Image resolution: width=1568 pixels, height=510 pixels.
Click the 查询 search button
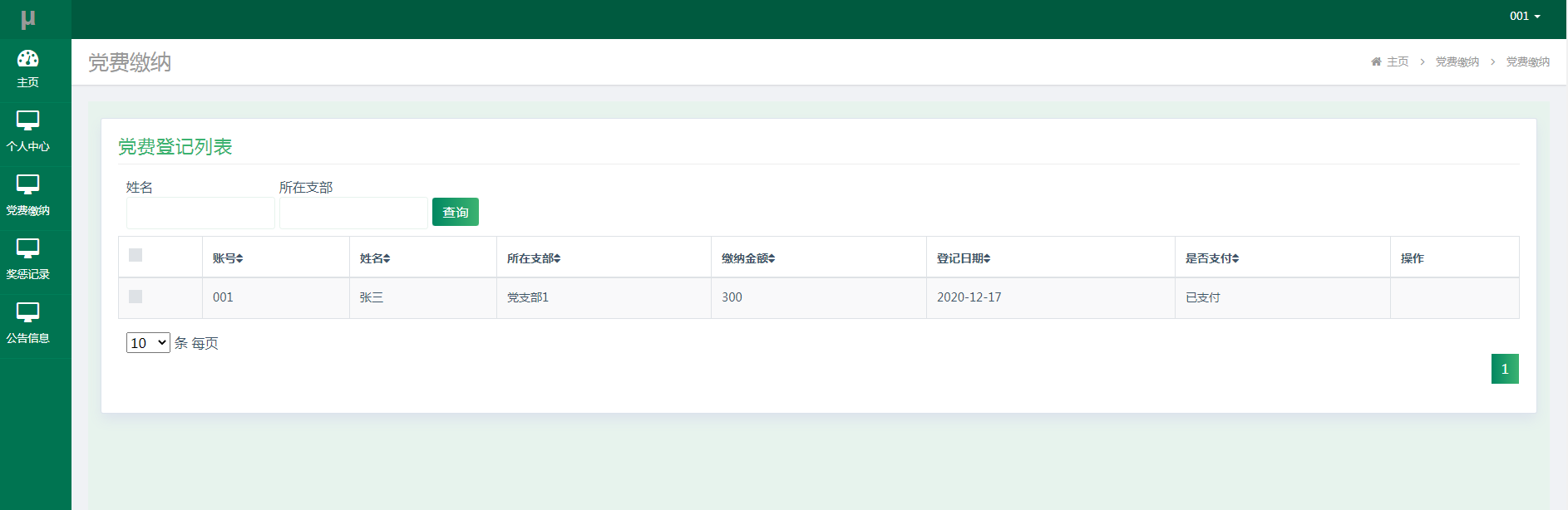click(x=456, y=212)
